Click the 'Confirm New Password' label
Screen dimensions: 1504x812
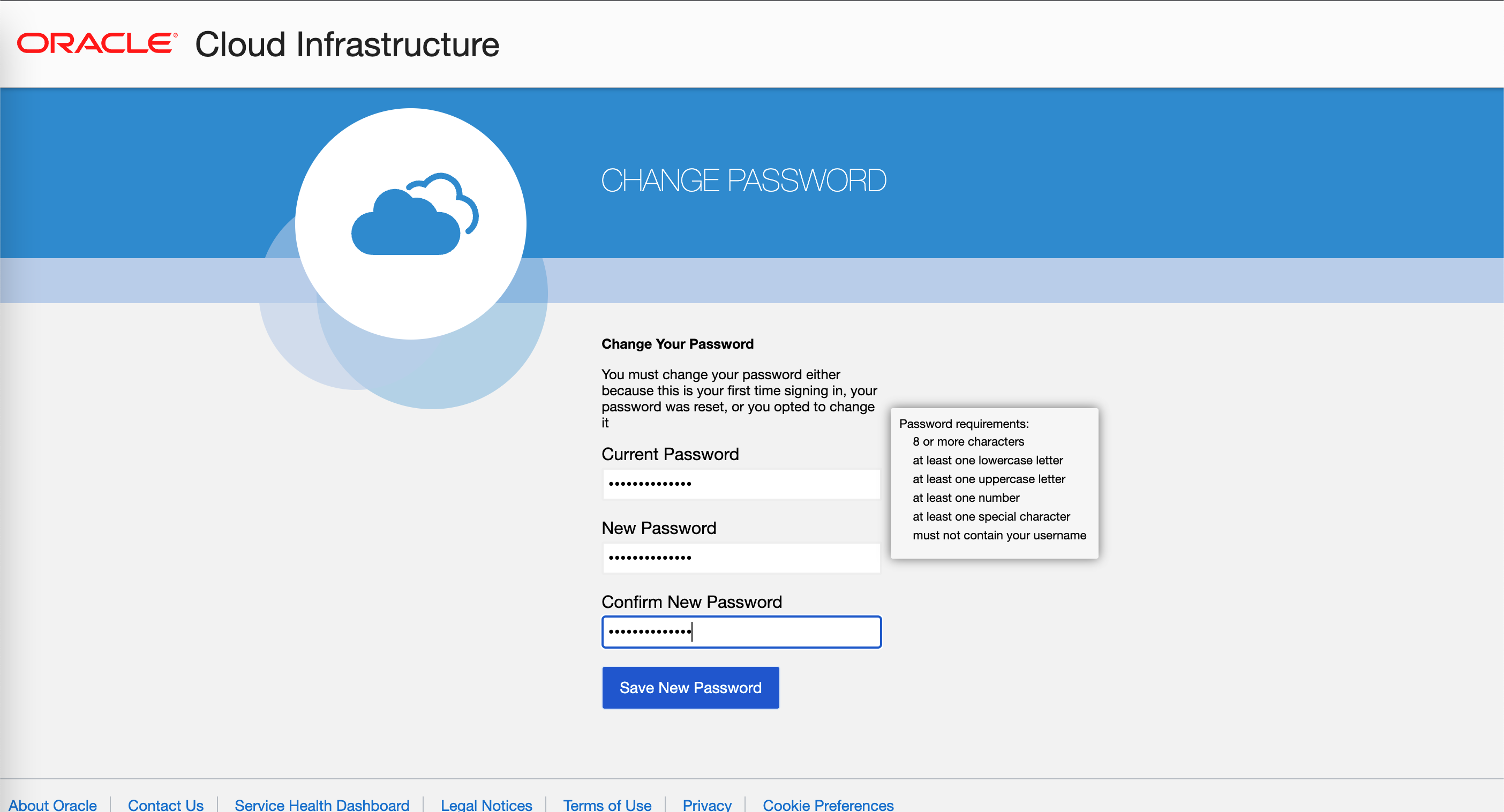[692, 603]
